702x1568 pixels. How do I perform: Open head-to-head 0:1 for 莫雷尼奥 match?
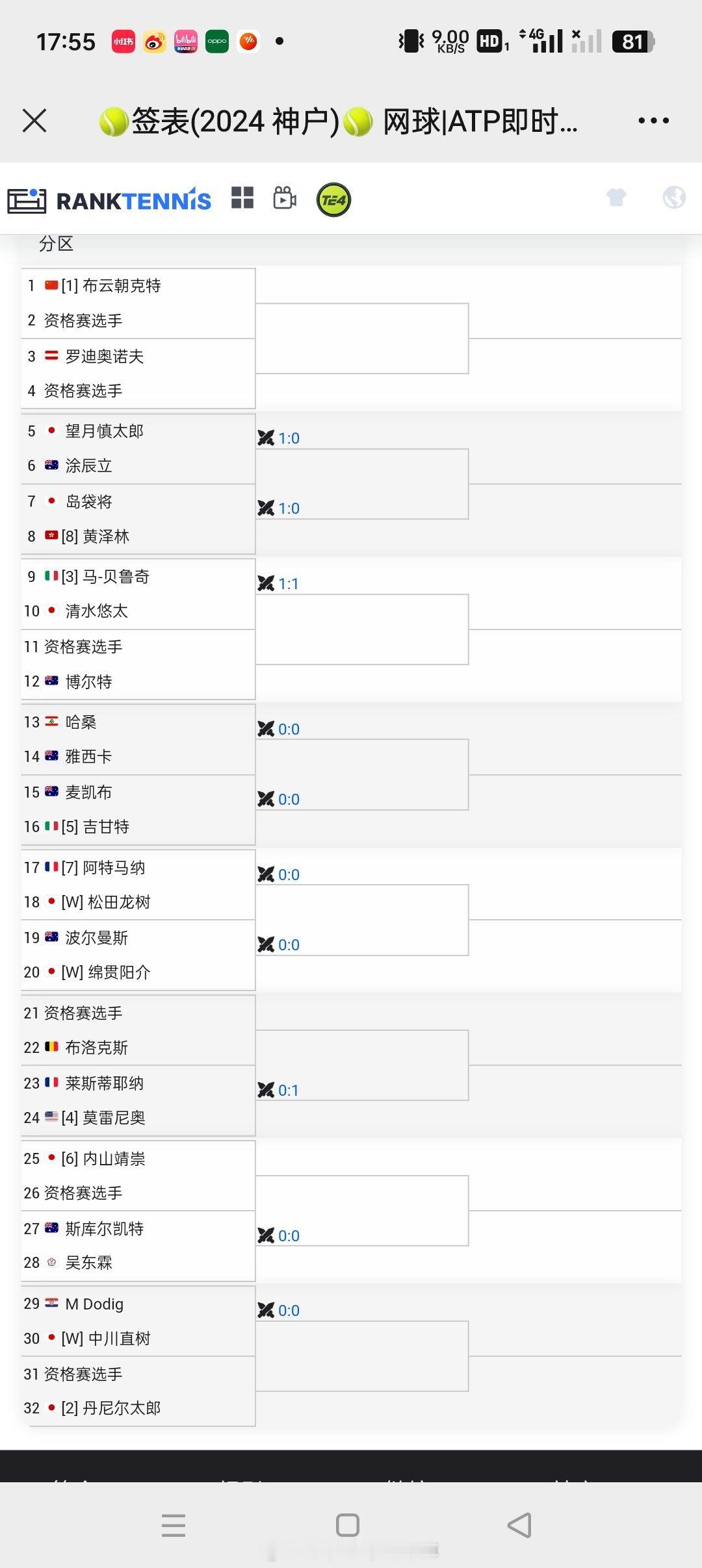(x=279, y=1091)
